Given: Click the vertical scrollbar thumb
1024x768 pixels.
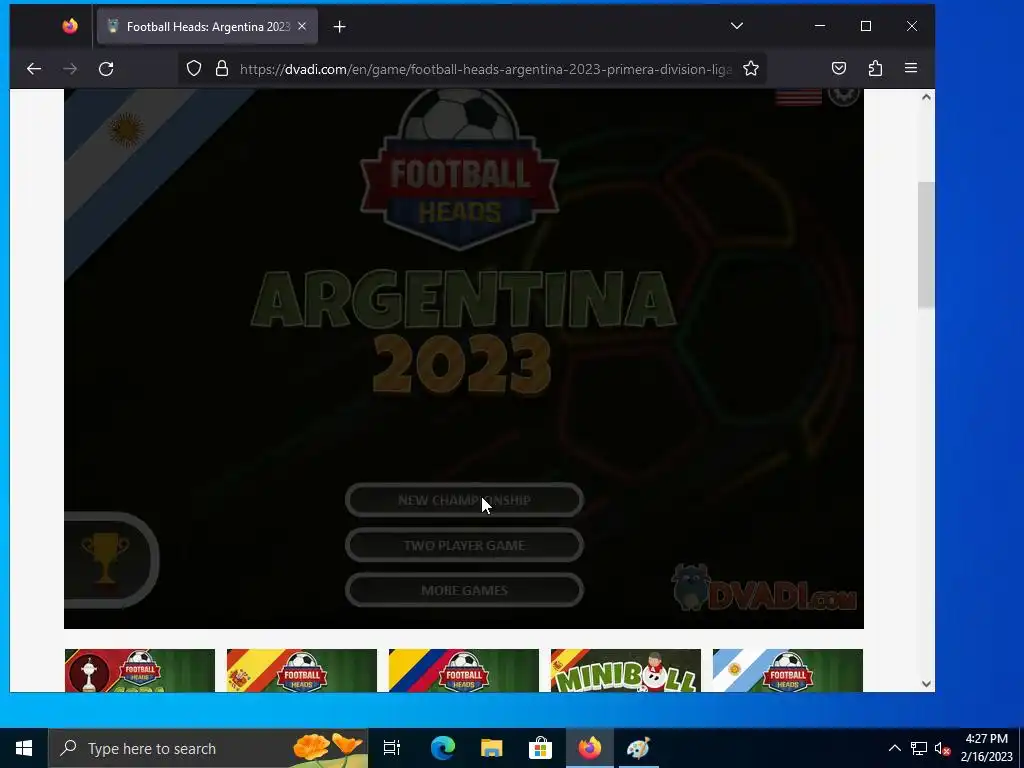Looking at the screenshot, I should (926, 246).
